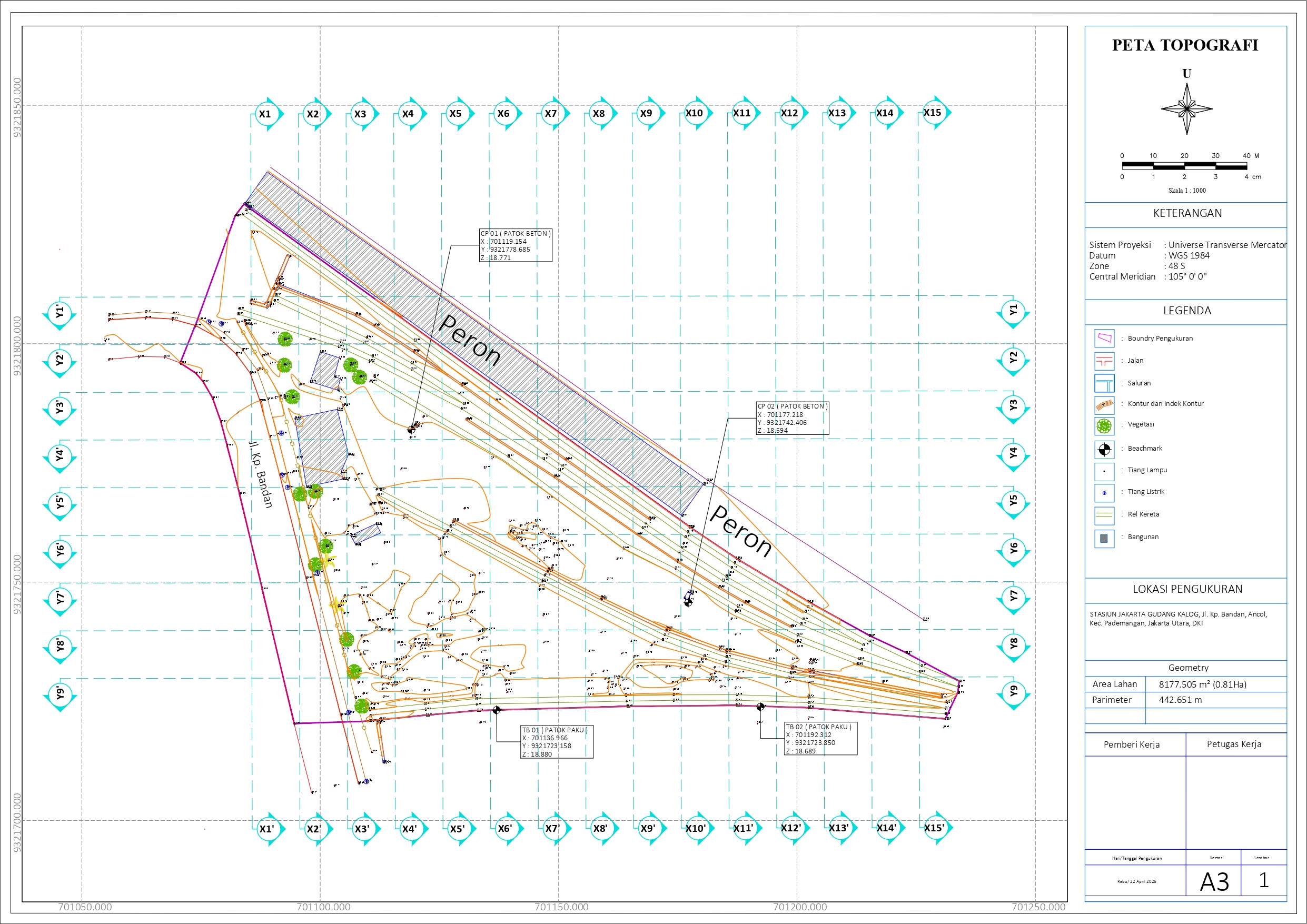Select the Y1 grid marker on the right

tap(1013, 312)
